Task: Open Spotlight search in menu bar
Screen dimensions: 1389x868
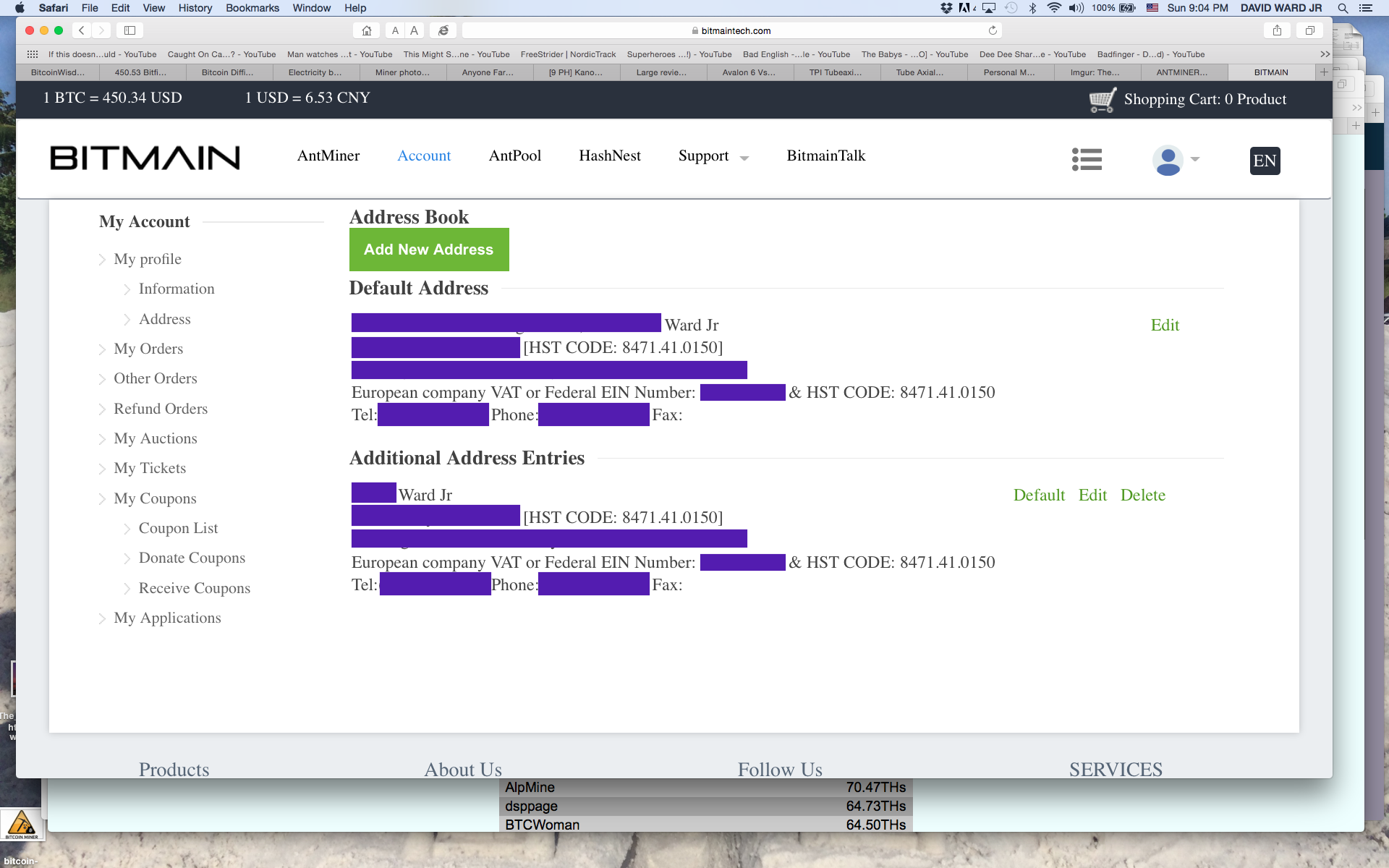Action: 1343,8
